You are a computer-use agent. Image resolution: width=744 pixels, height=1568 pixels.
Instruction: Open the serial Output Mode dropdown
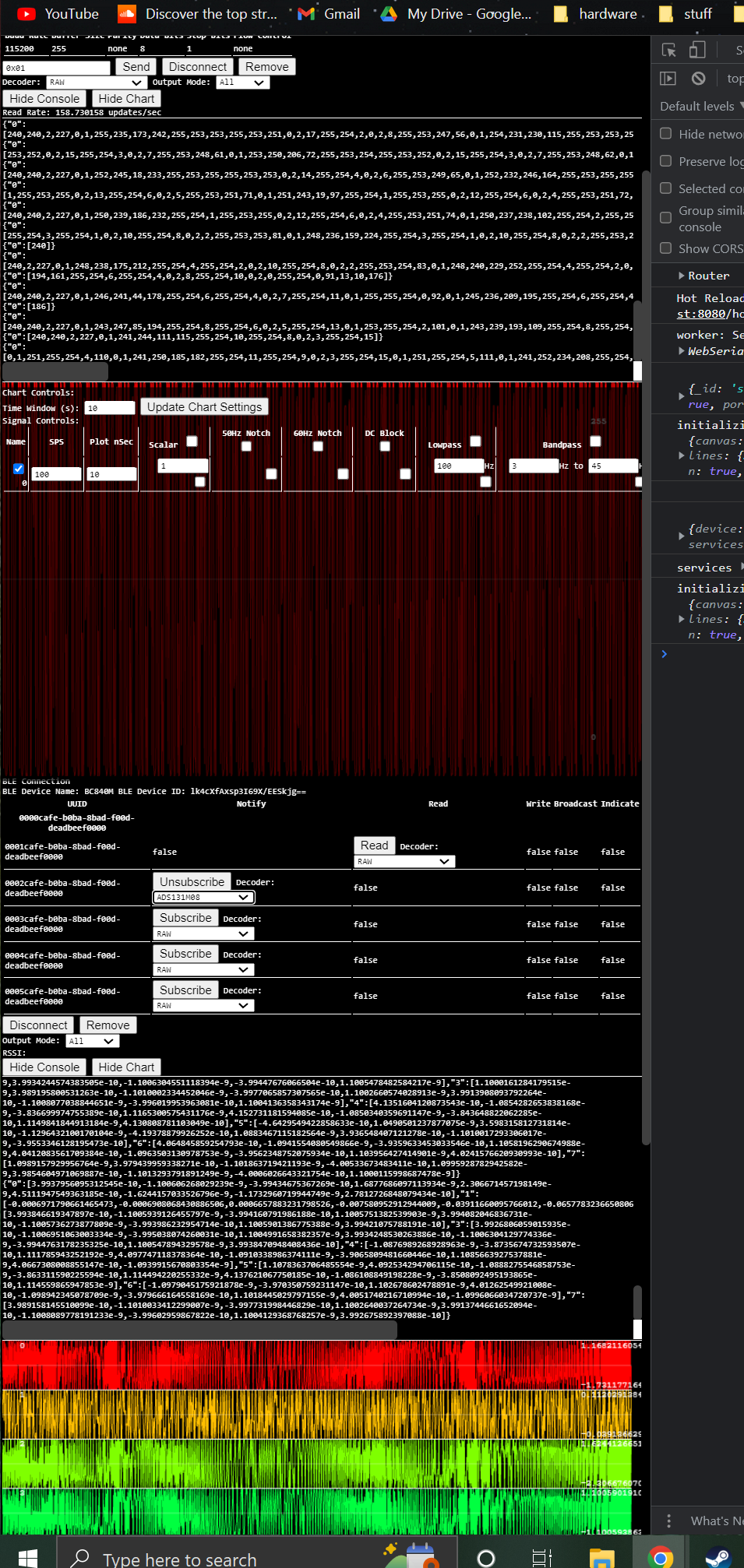pos(243,83)
